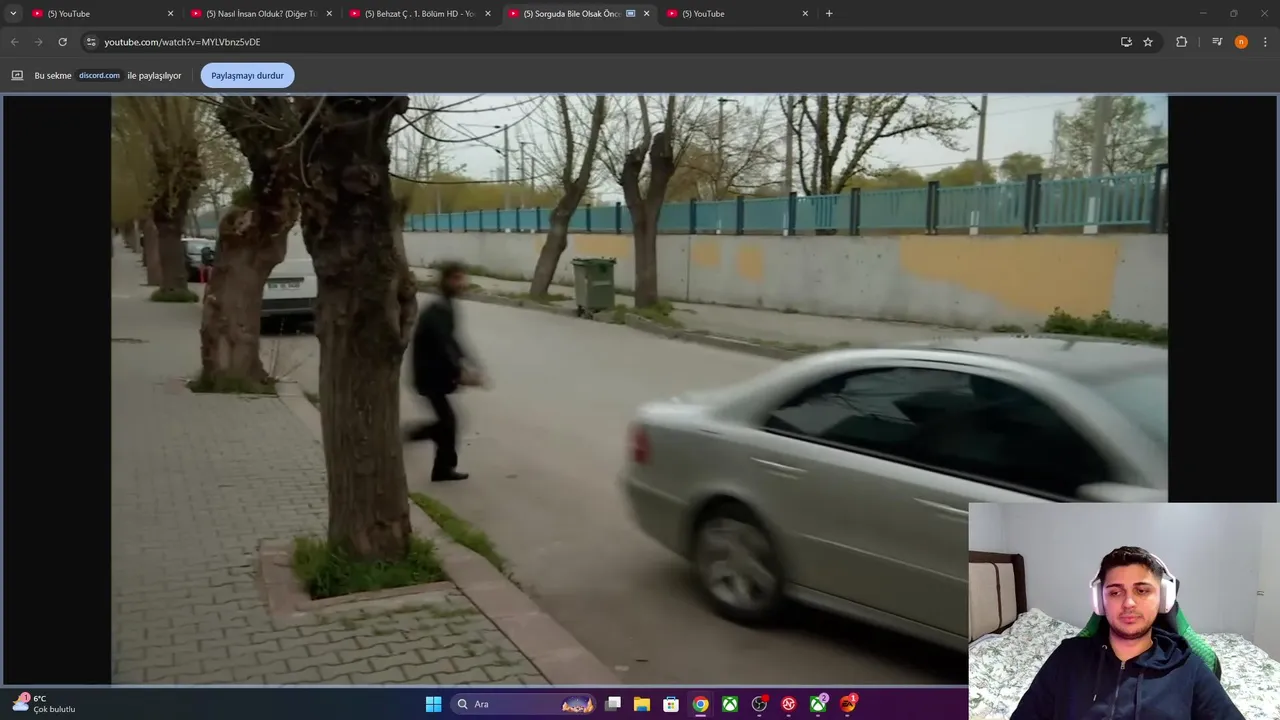This screenshot has height=720, width=1280.
Task: Click 'Paylaşmayı durdur' to stop sharing
Action: pyautogui.click(x=247, y=75)
